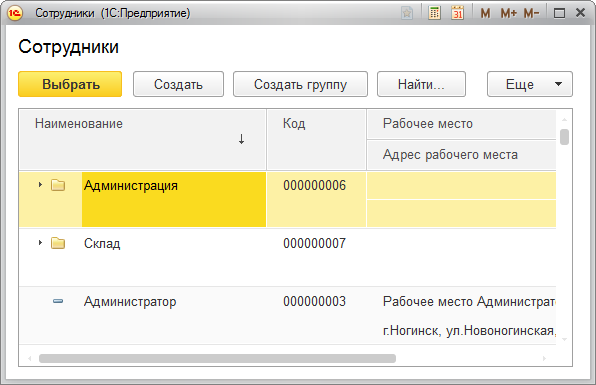Open the Еще dropdown menu
The width and height of the screenshot is (596, 385).
pyautogui.click(x=530, y=84)
